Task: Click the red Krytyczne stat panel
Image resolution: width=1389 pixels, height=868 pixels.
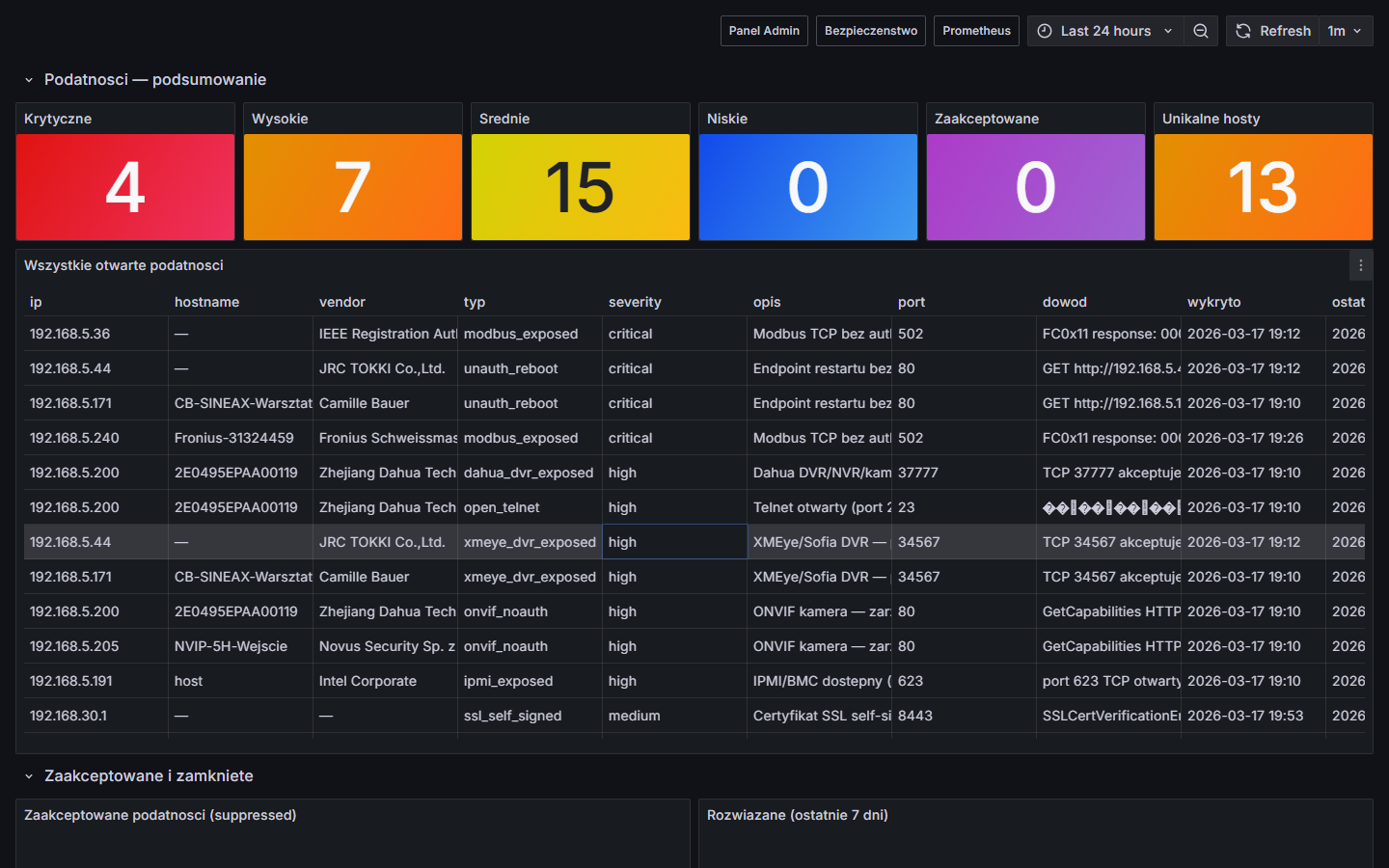Action: coord(125,187)
